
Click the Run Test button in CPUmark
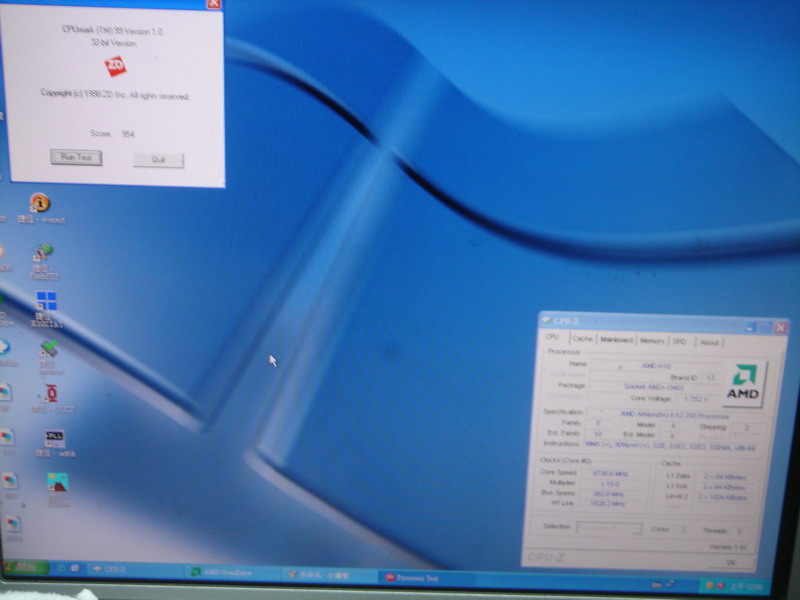pos(76,157)
